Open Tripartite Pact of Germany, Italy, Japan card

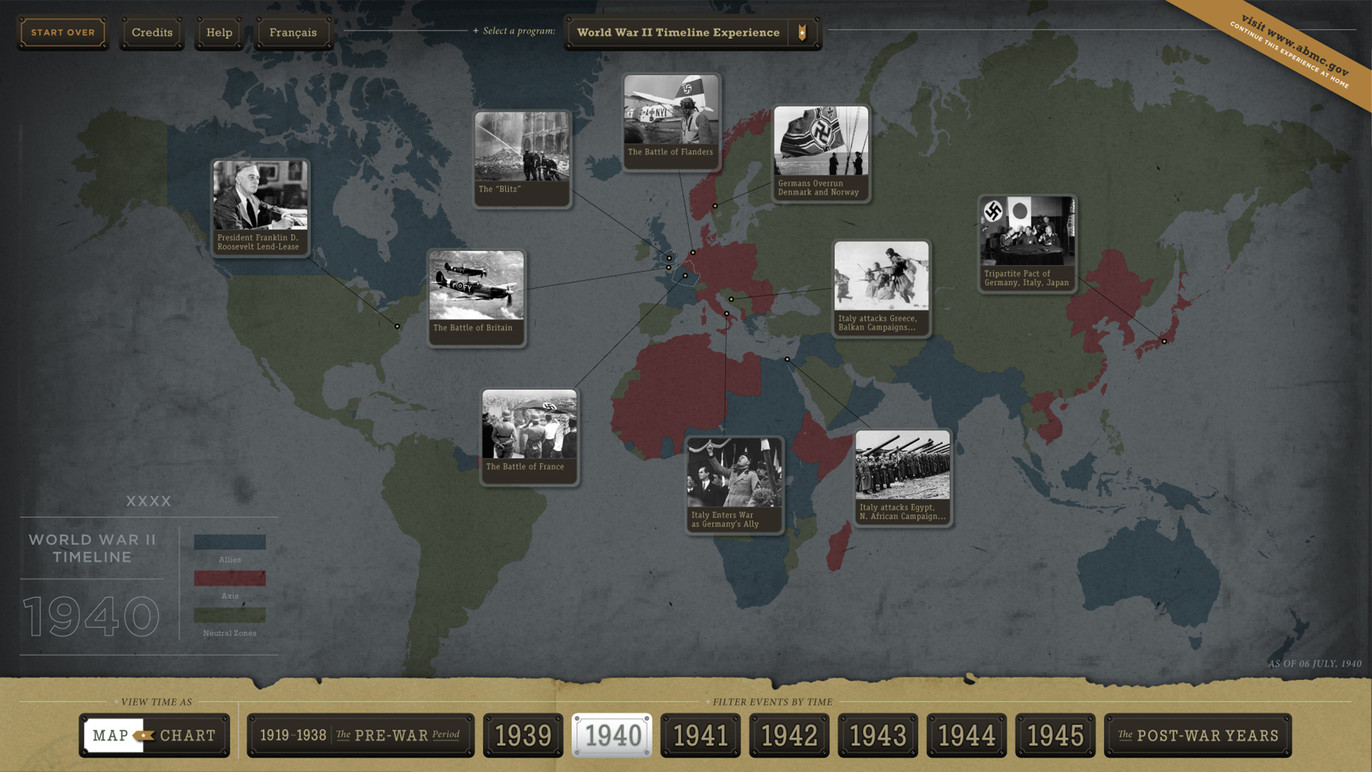coord(1027,244)
